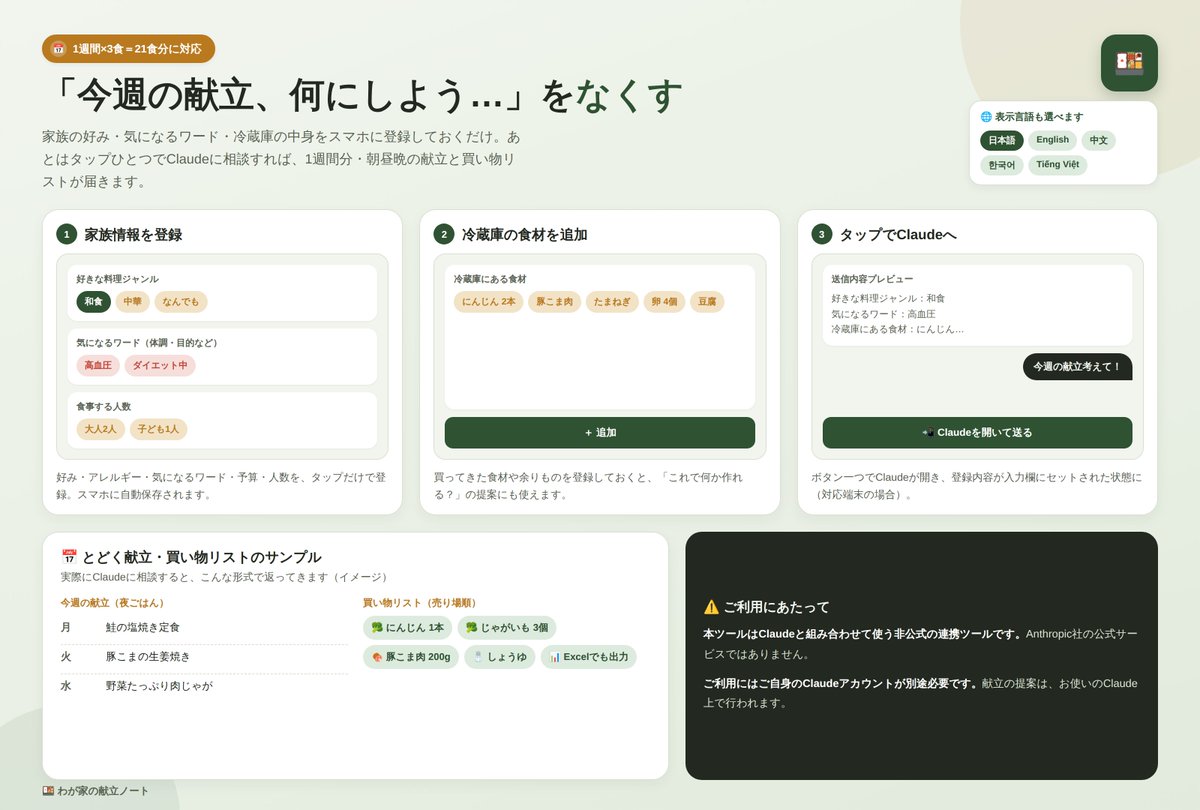Image resolution: width=1200 pixels, height=810 pixels.
Task: Click the 買い物リスト（売り場順） label
Action: click(422, 603)
